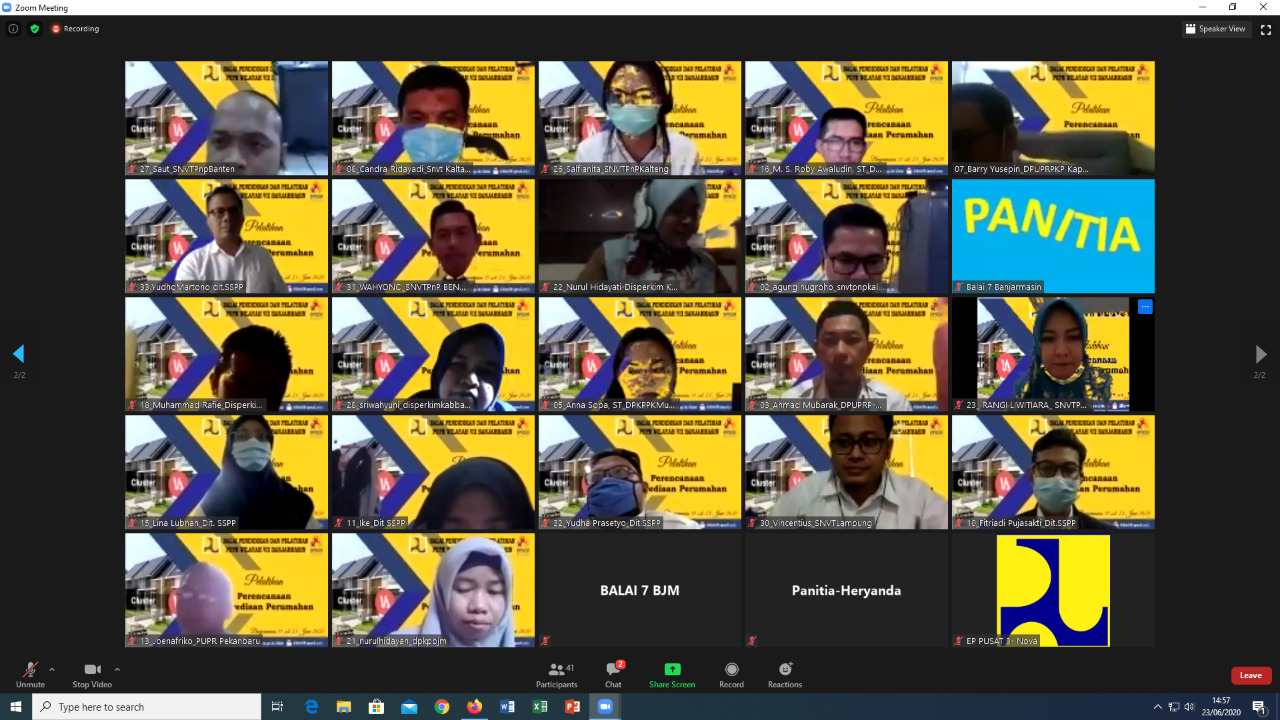This screenshot has height=720, width=1280.
Task: Unmute the microphone in Zoom toolbar
Action: pos(30,673)
